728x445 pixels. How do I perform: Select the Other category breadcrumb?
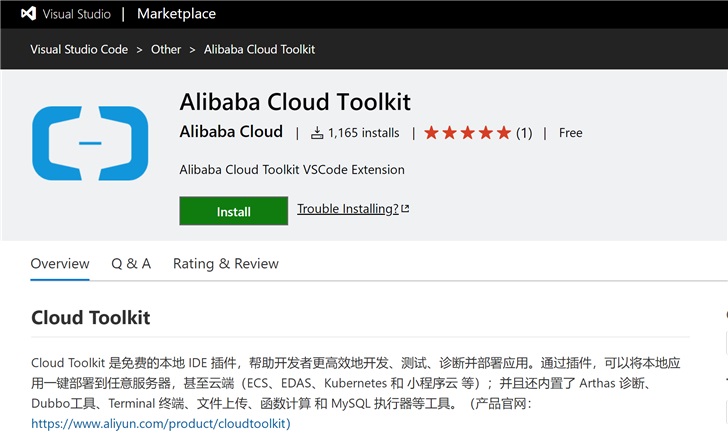point(166,49)
